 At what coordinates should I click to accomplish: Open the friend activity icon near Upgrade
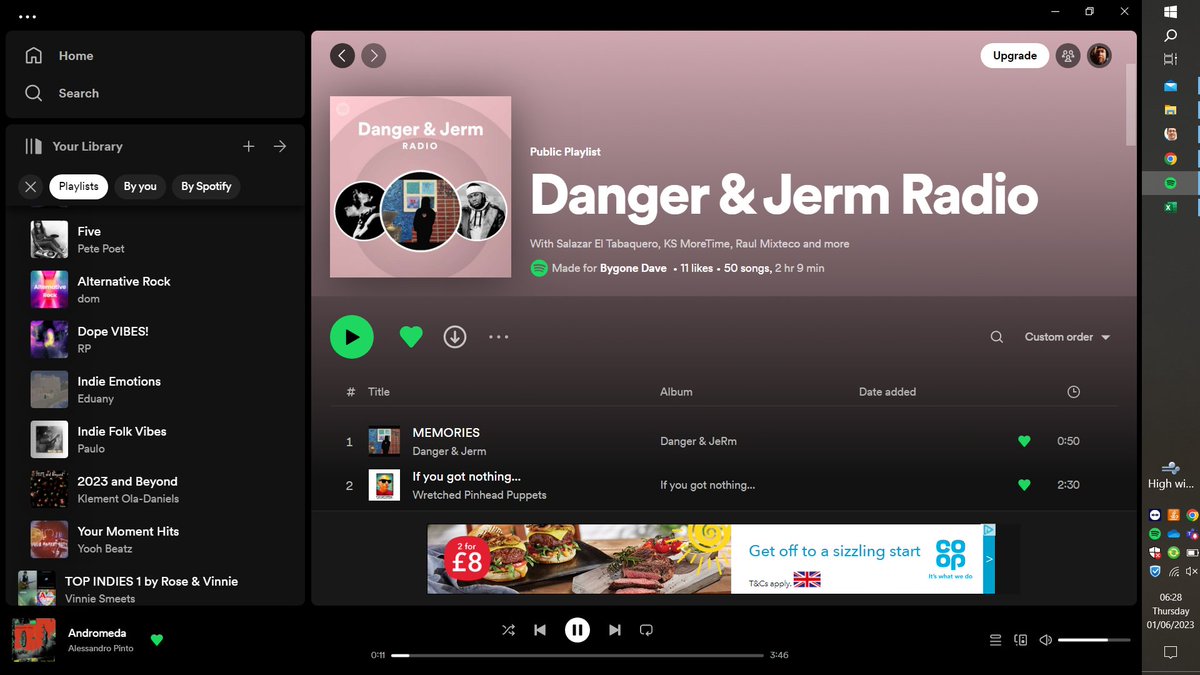pyautogui.click(x=1067, y=55)
